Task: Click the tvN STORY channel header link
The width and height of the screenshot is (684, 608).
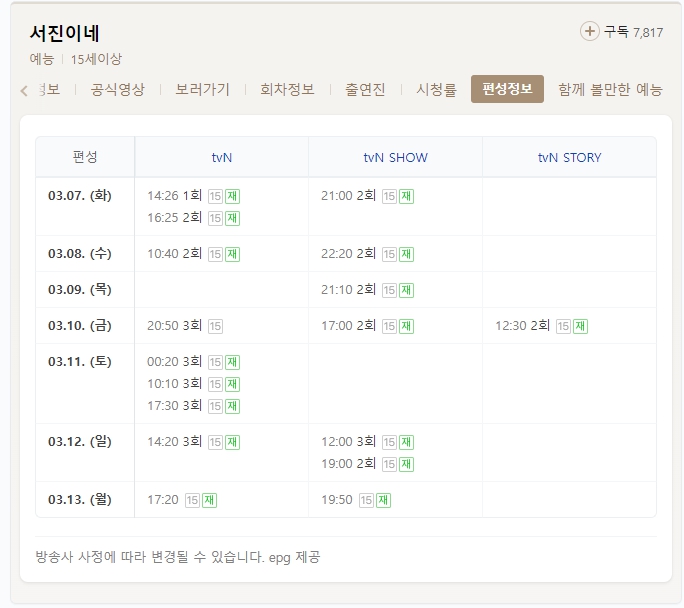Action: [x=569, y=157]
